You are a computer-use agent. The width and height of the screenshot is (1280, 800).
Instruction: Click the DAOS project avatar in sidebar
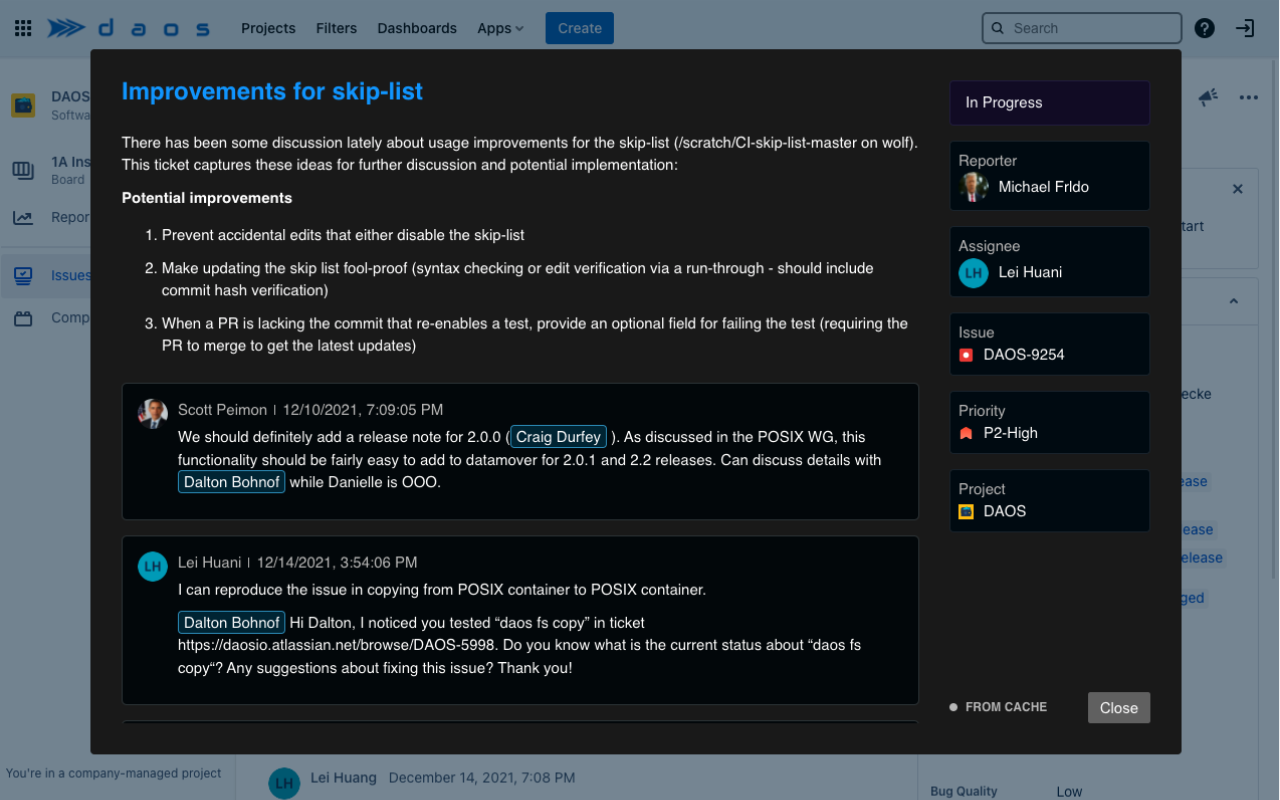pos(23,105)
